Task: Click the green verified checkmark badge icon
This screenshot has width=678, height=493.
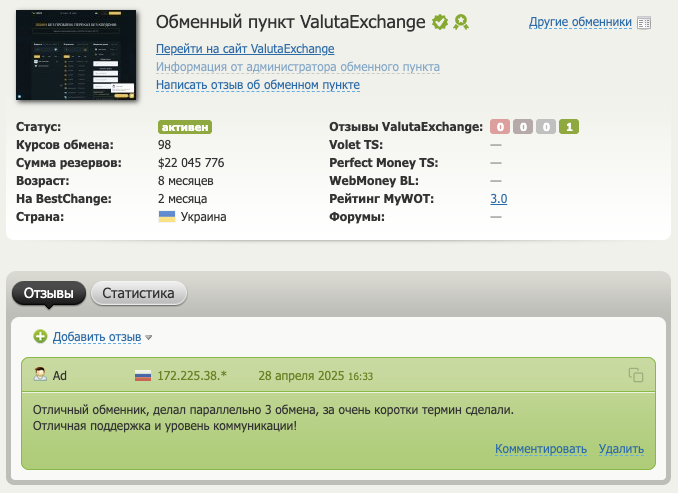Action: point(440,22)
